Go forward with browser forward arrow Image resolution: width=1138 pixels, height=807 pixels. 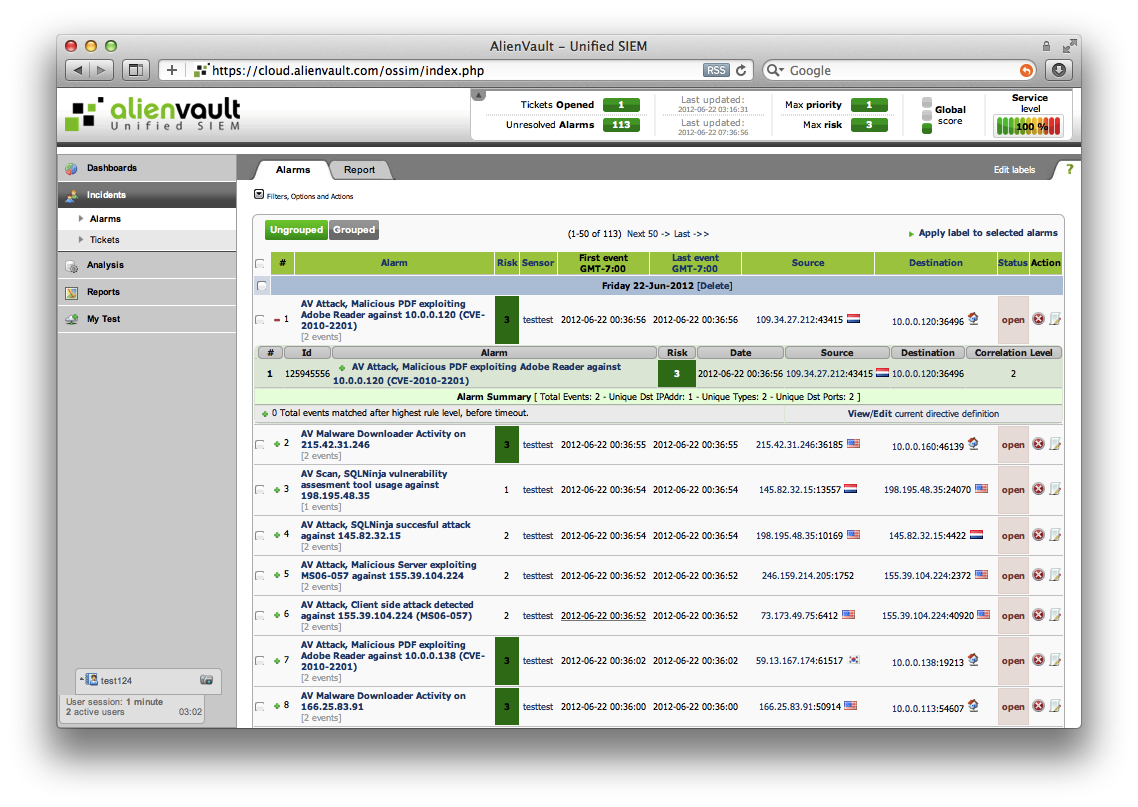102,70
